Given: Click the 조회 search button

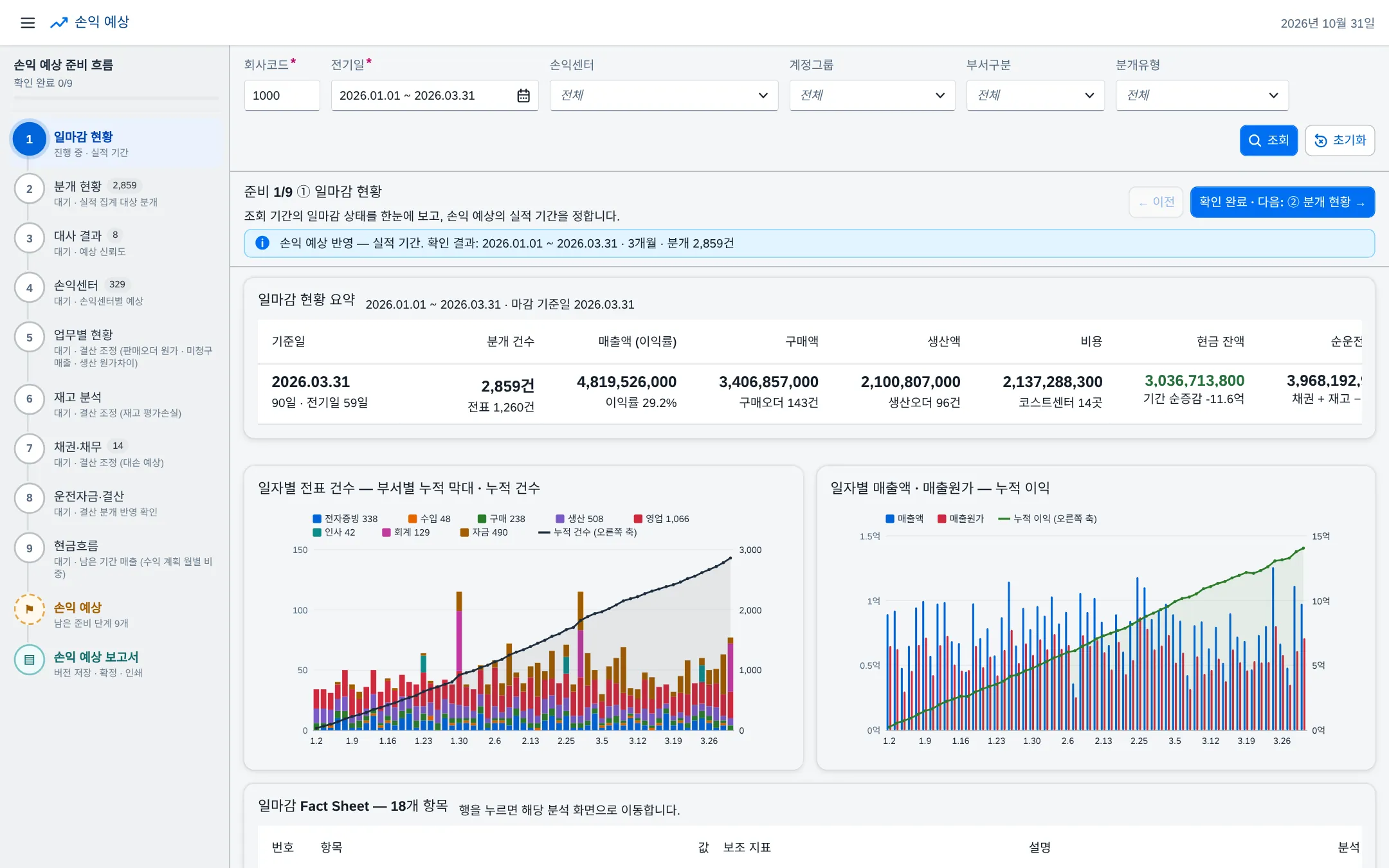Looking at the screenshot, I should coord(1268,140).
